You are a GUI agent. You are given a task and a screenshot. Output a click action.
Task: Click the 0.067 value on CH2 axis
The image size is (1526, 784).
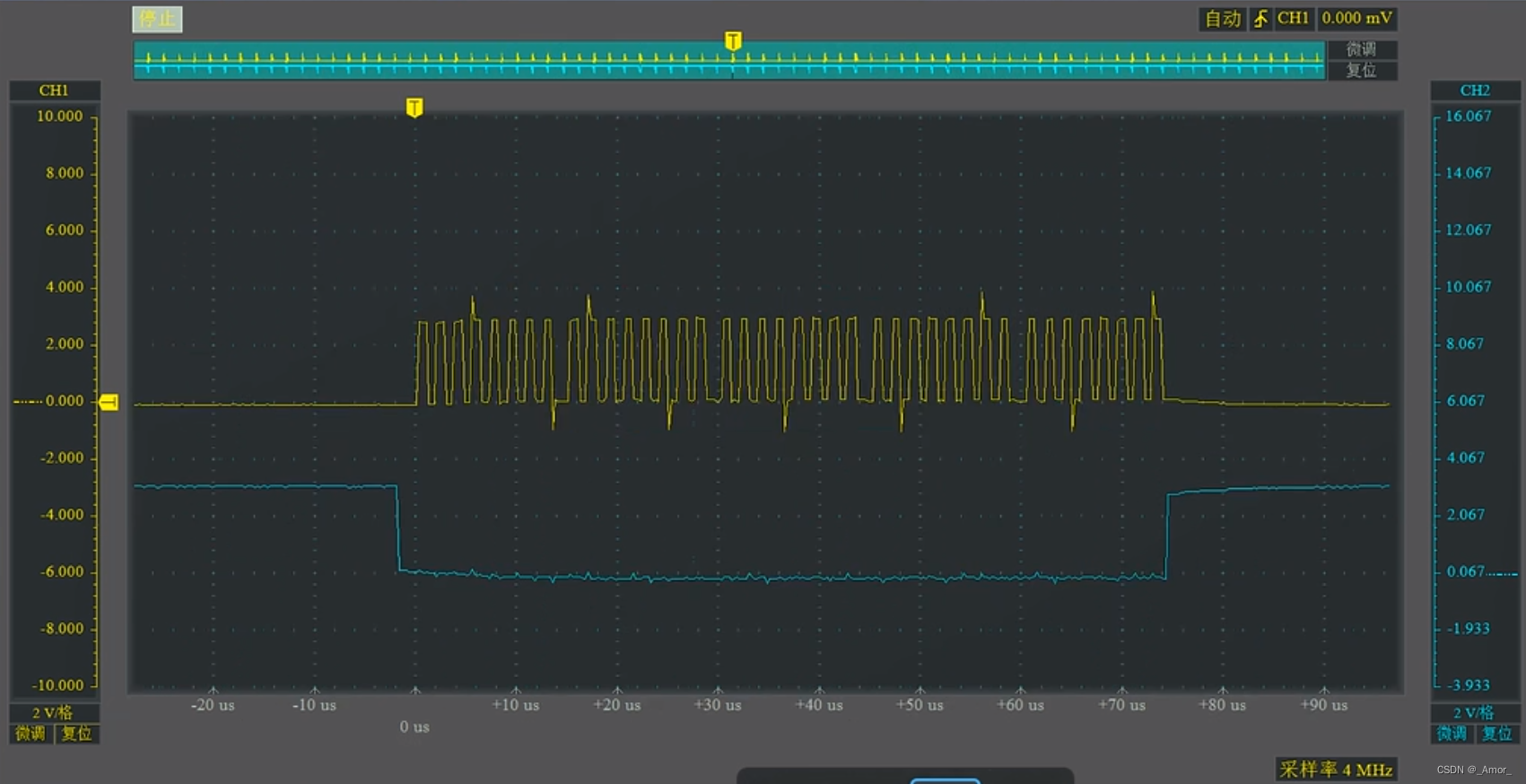[1465, 571]
